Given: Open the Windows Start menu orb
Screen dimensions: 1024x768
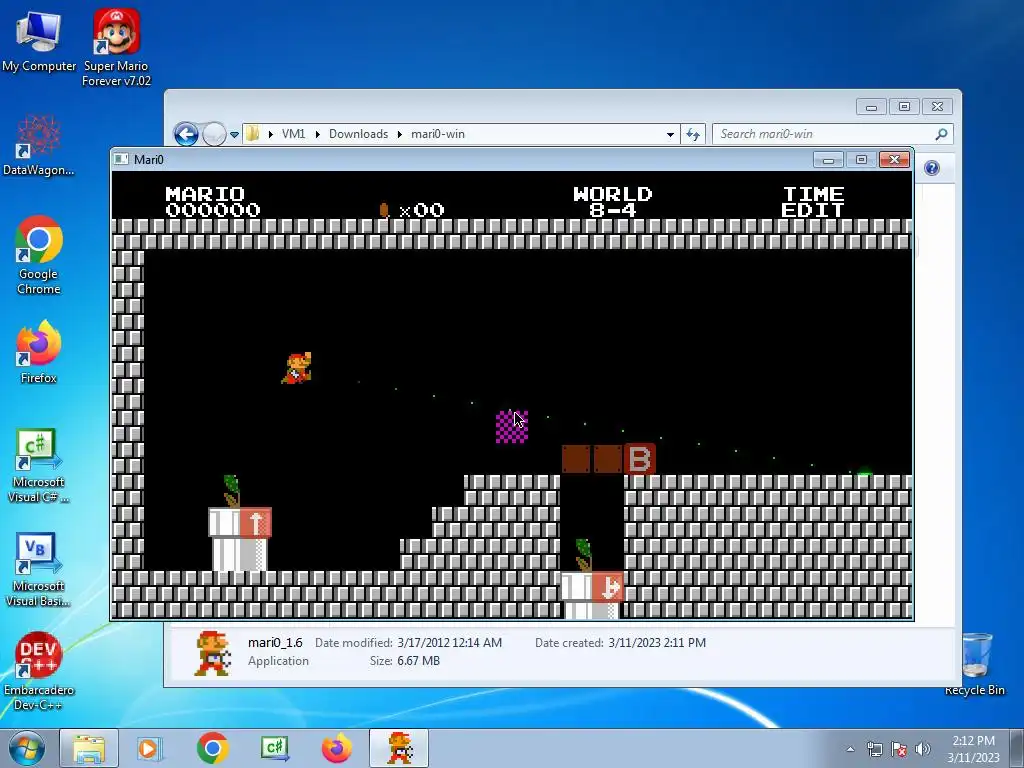Looking at the screenshot, I should click(x=27, y=748).
